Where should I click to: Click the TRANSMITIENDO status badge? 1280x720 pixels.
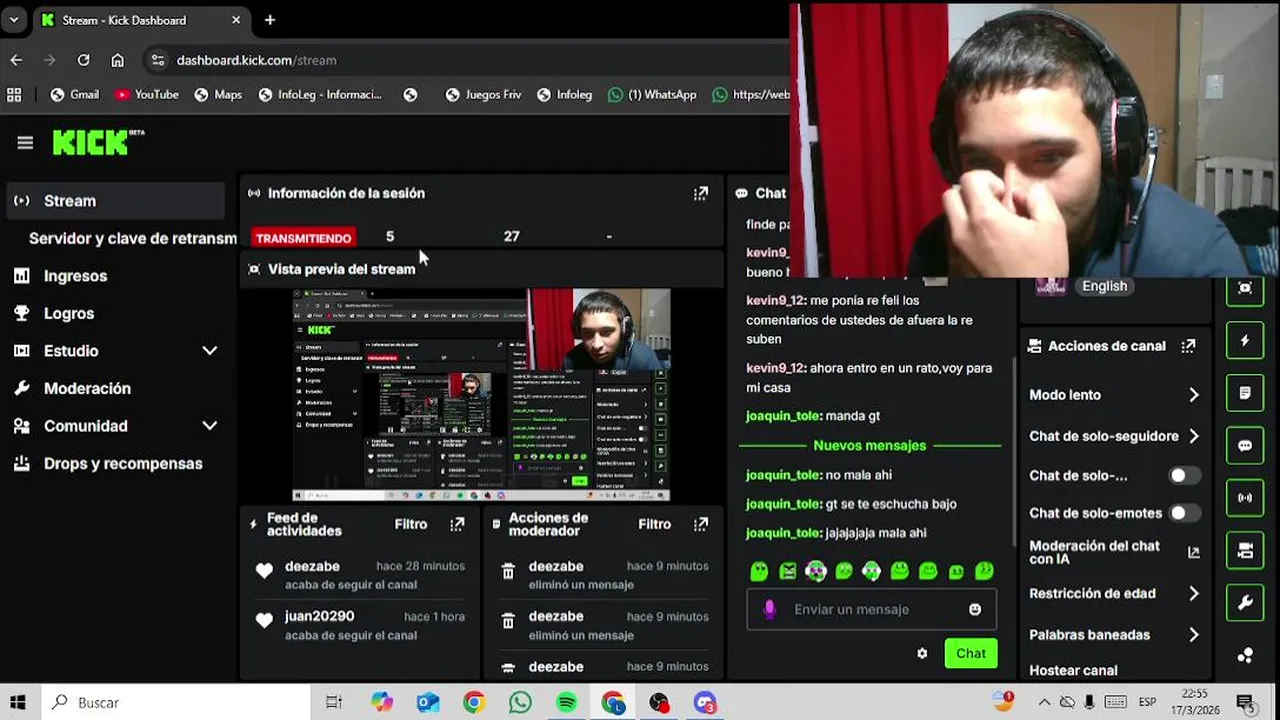pos(303,238)
